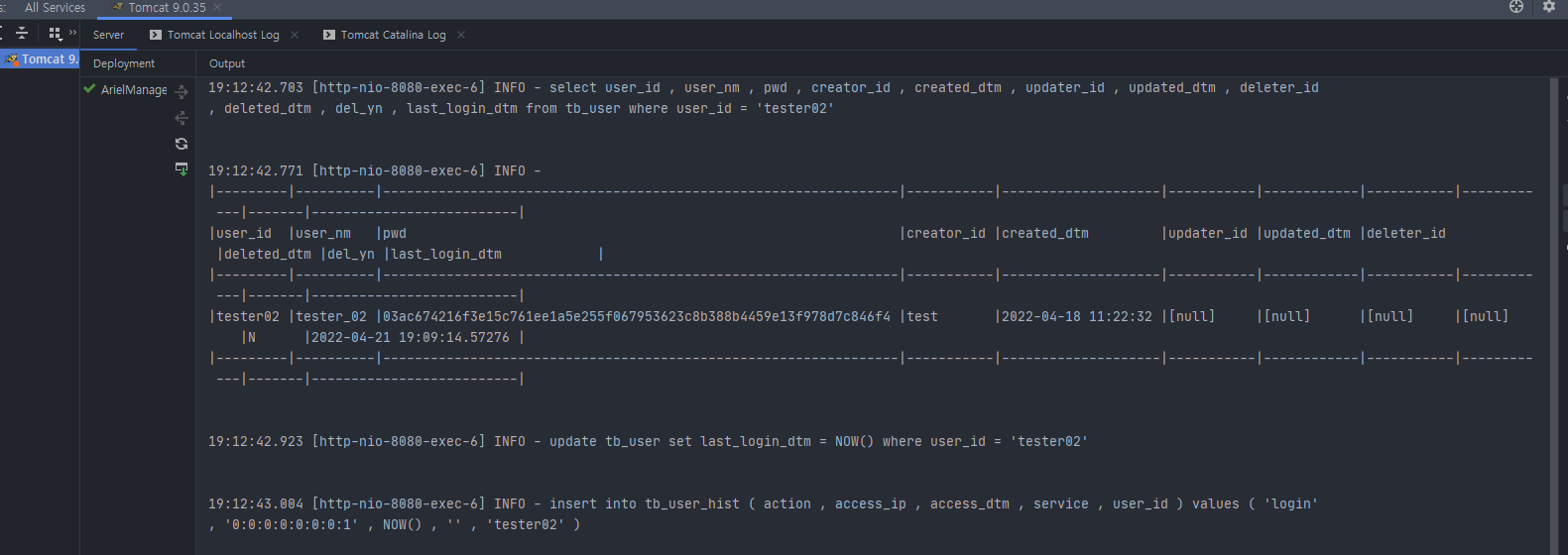The height and width of the screenshot is (555, 1568).
Task: Click the Deployment panel header
Action: point(124,63)
